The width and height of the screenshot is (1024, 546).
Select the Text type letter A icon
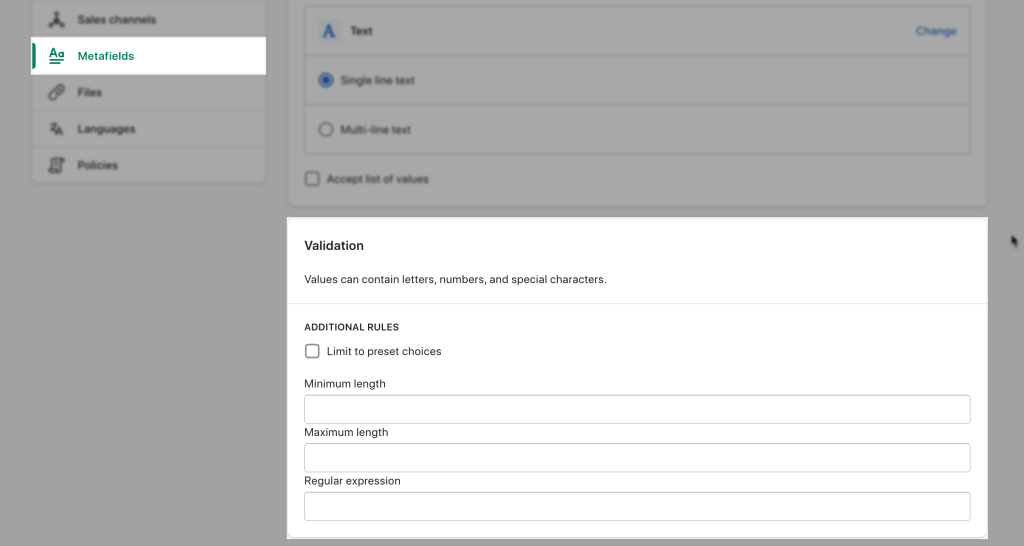329,31
